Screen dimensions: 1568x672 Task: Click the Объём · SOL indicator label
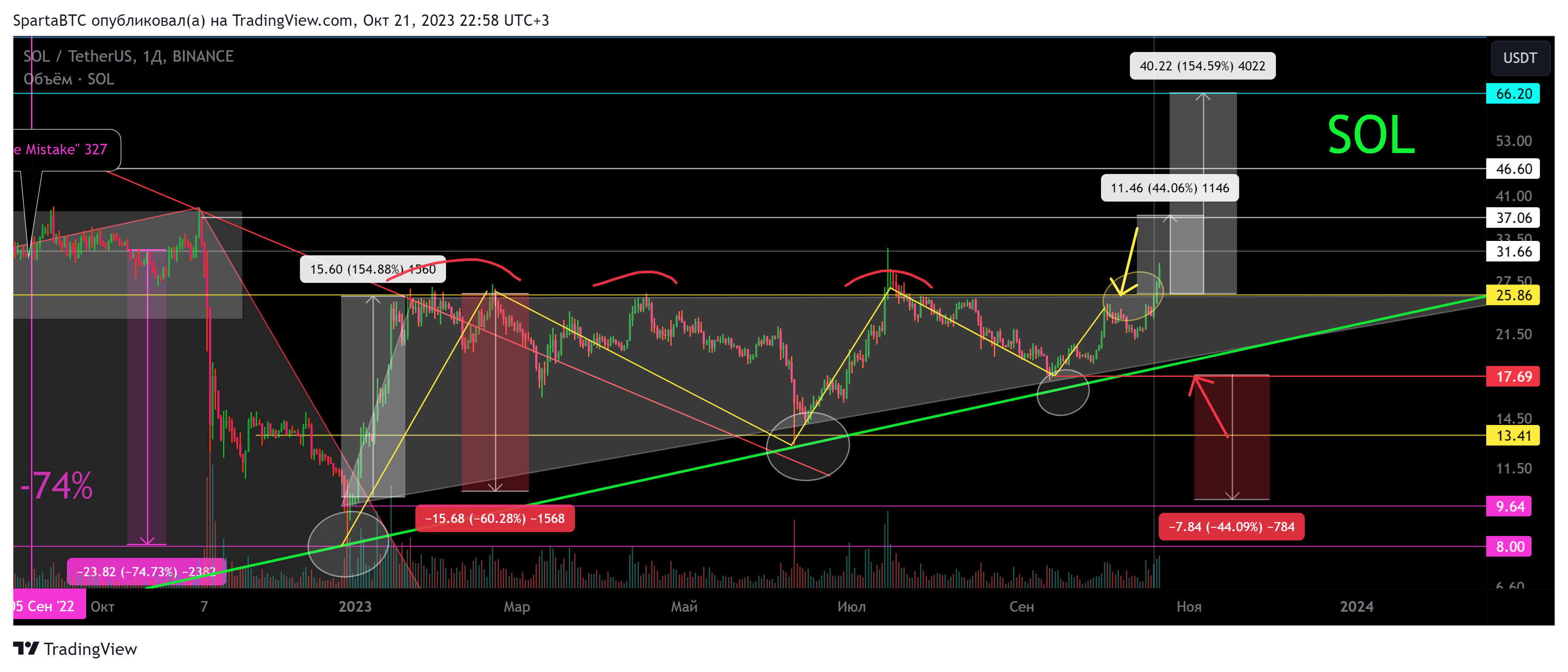[69, 79]
